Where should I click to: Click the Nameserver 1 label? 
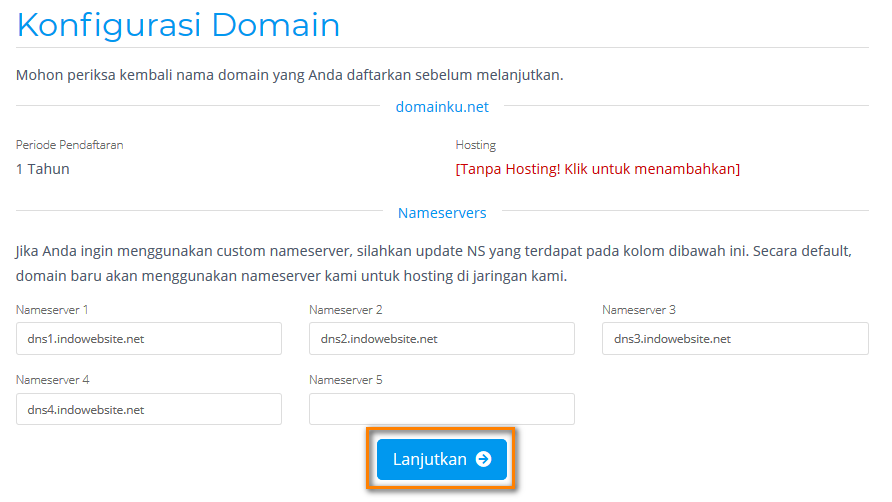[x=53, y=310]
